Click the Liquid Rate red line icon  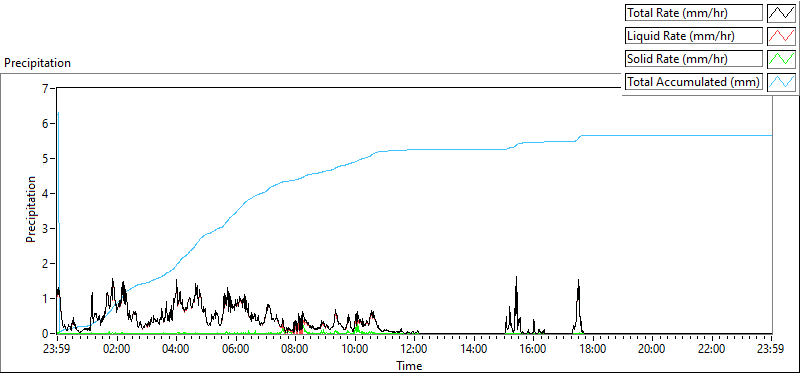(x=781, y=36)
